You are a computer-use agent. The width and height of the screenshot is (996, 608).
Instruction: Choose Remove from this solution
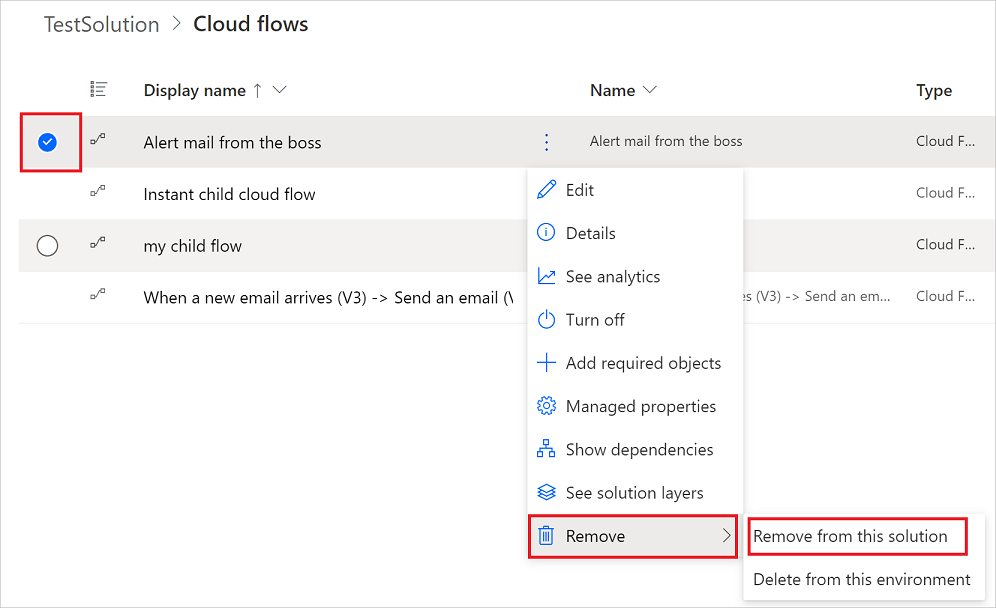tap(857, 536)
